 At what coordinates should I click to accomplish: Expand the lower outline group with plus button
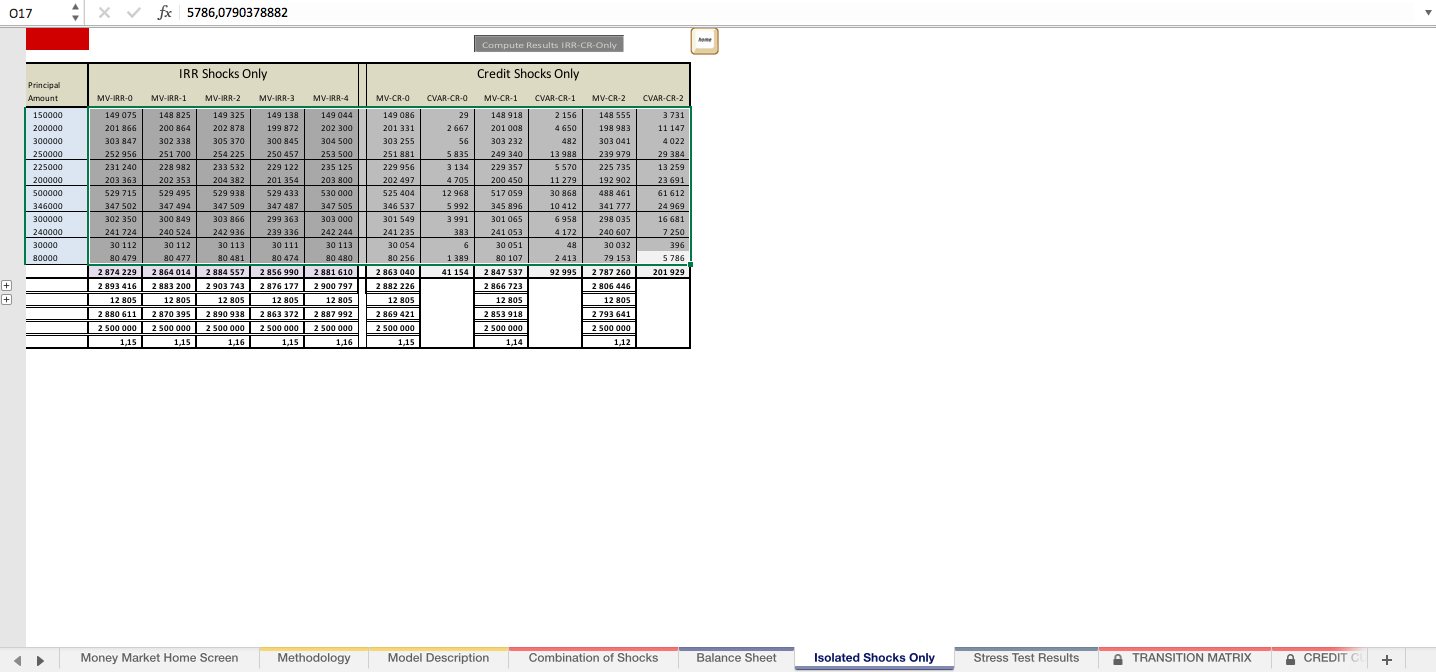[x=7, y=299]
